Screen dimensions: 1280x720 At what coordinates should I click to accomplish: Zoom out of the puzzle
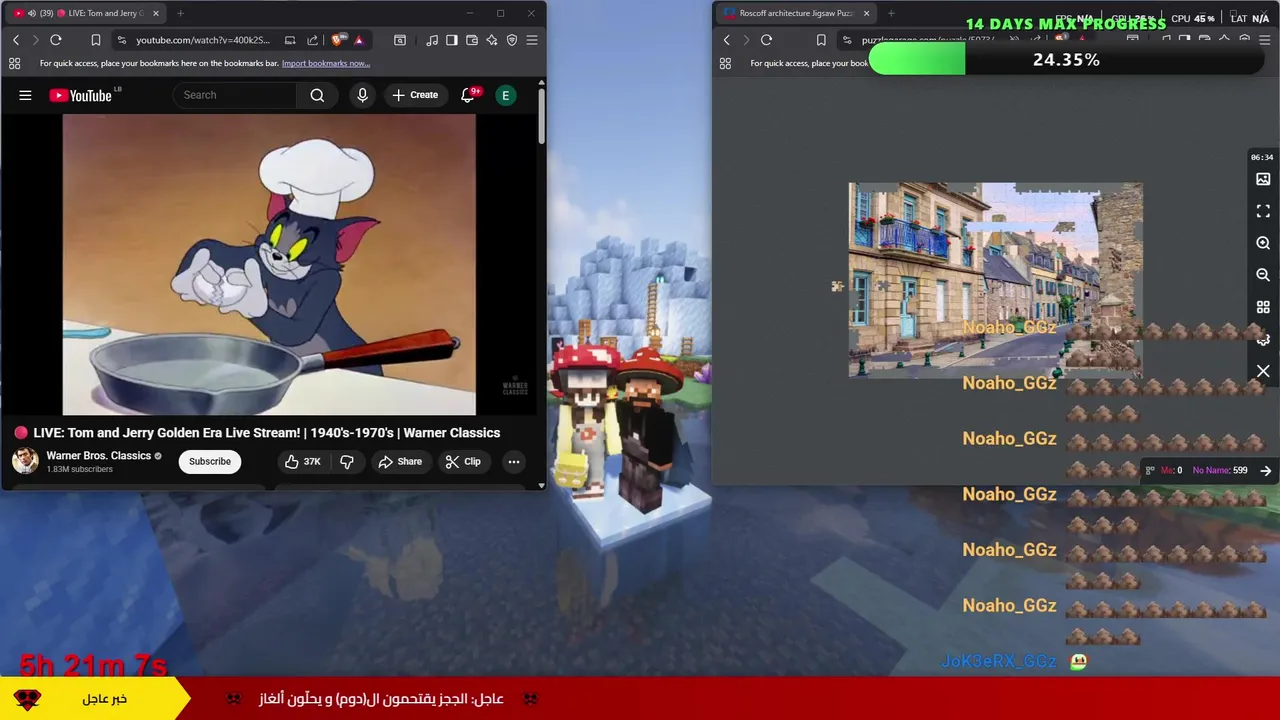[1263, 275]
